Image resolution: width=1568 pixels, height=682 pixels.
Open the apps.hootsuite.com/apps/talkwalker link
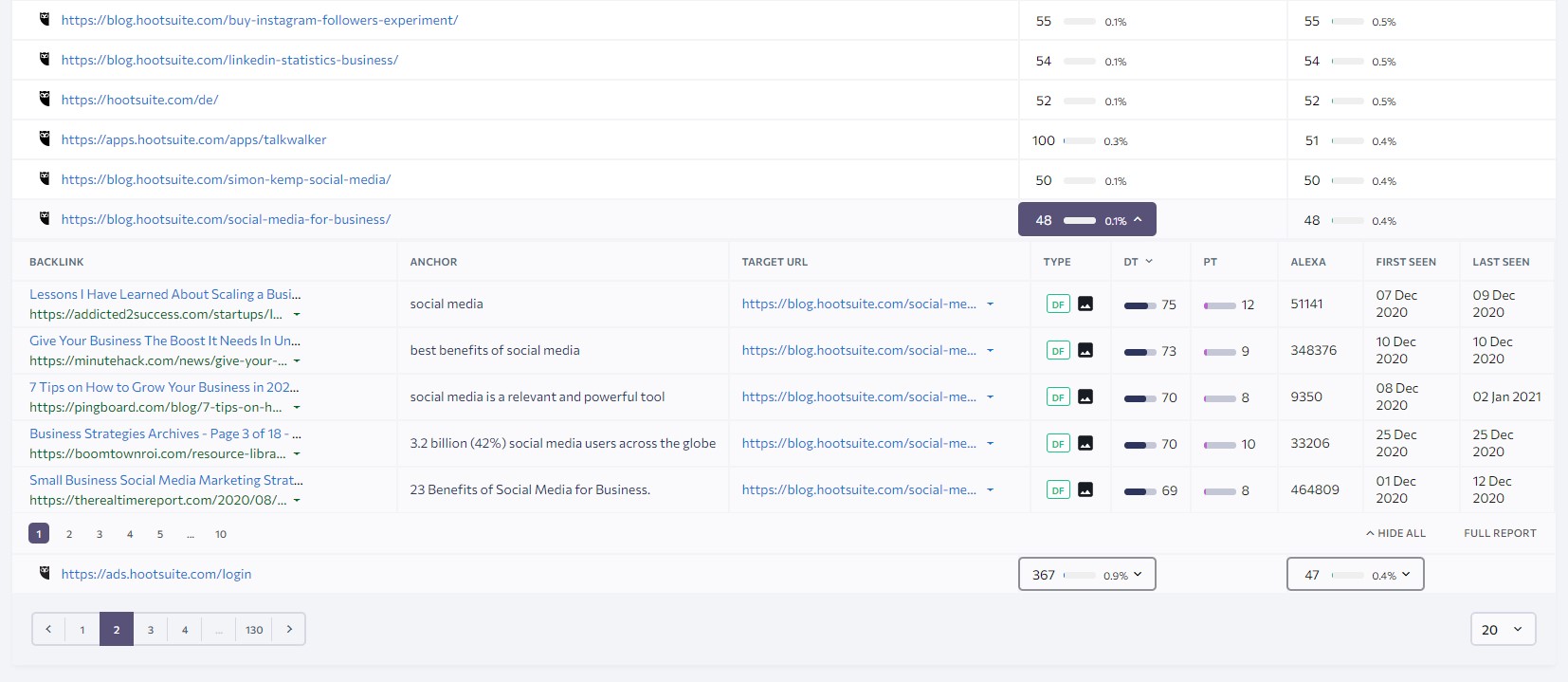193,139
